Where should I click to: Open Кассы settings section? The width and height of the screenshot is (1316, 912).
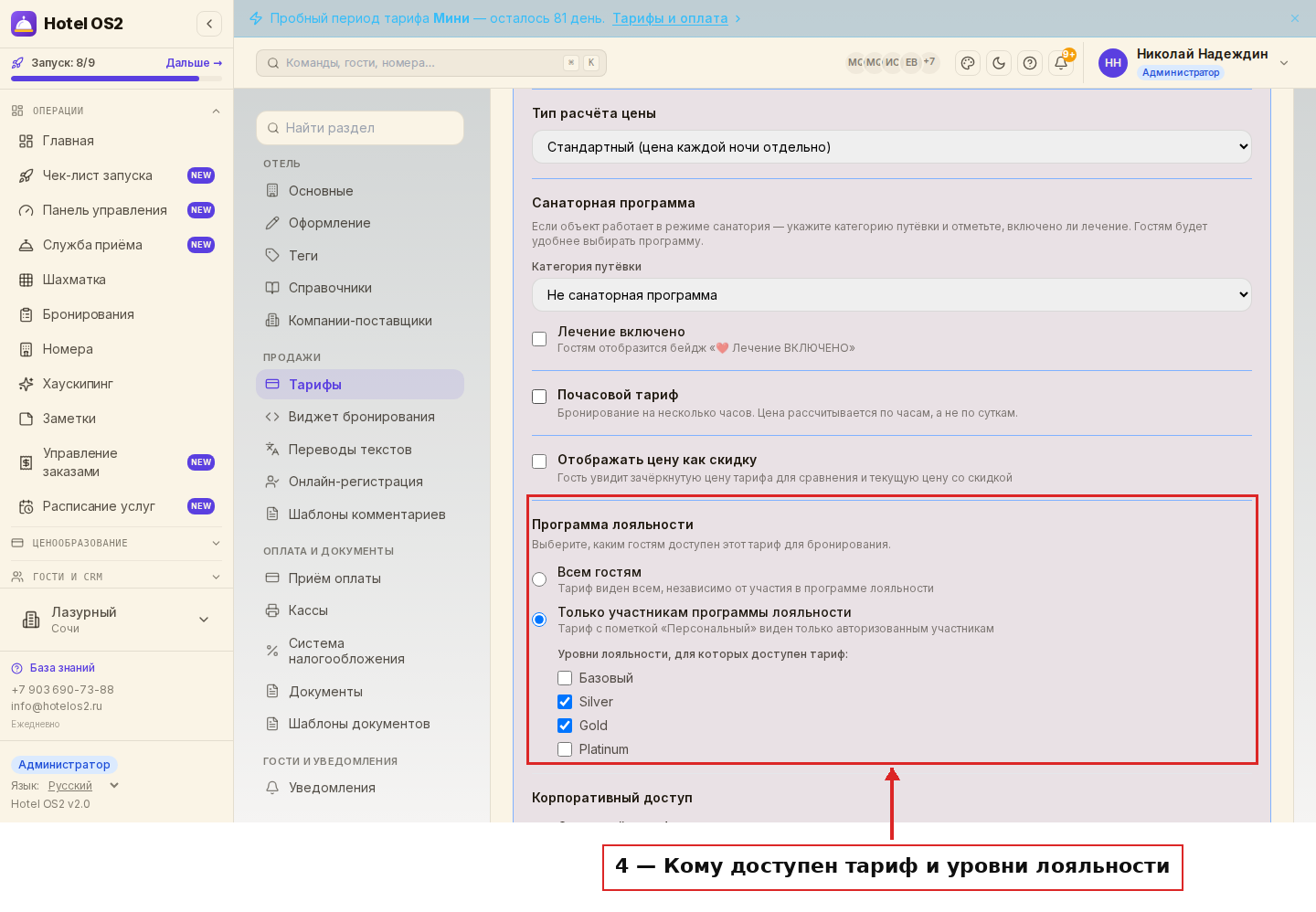click(x=360, y=610)
